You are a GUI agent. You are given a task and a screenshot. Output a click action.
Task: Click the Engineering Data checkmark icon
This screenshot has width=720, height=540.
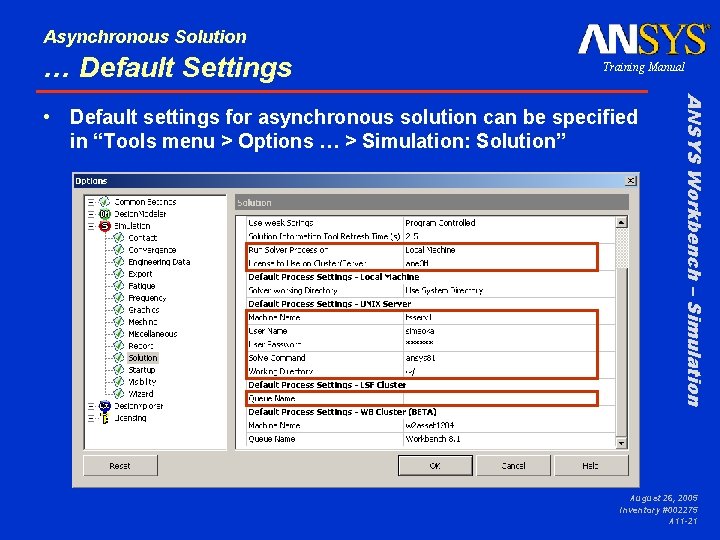coord(118,262)
